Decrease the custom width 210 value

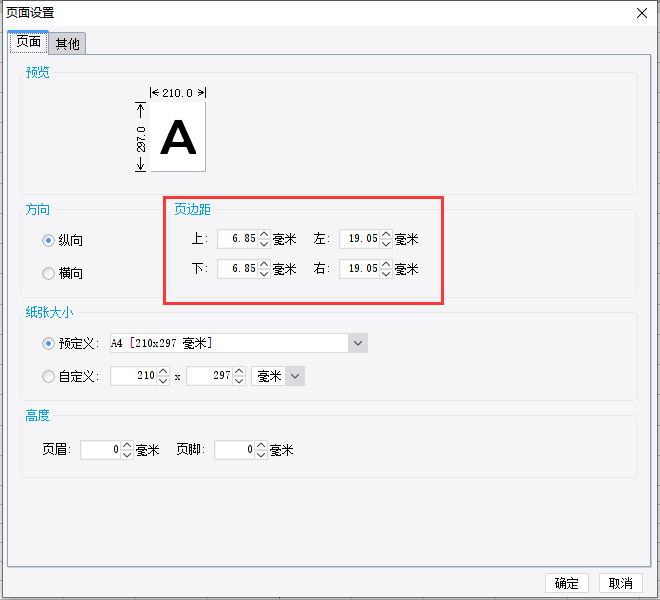click(x=163, y=381)
